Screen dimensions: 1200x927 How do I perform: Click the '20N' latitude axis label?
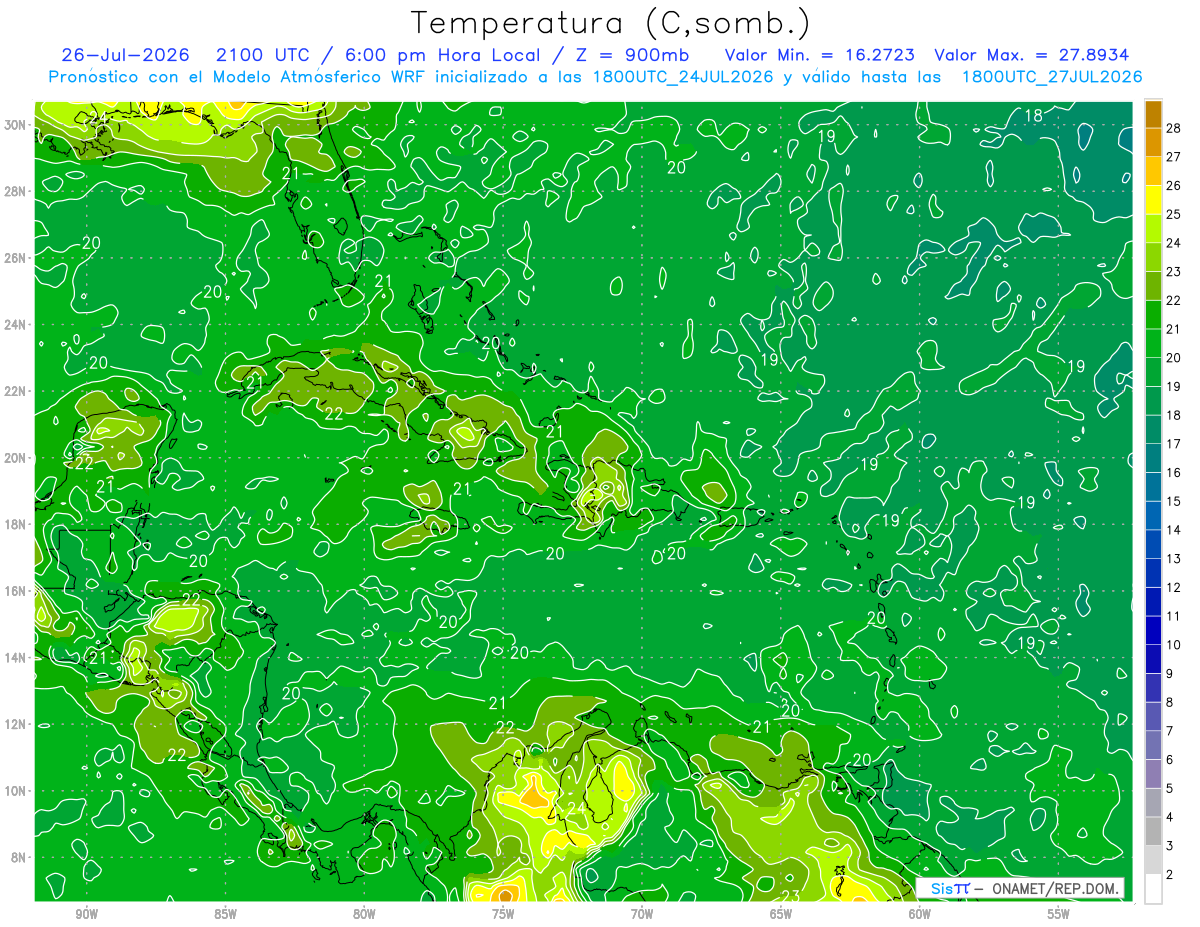pos(16,458)
